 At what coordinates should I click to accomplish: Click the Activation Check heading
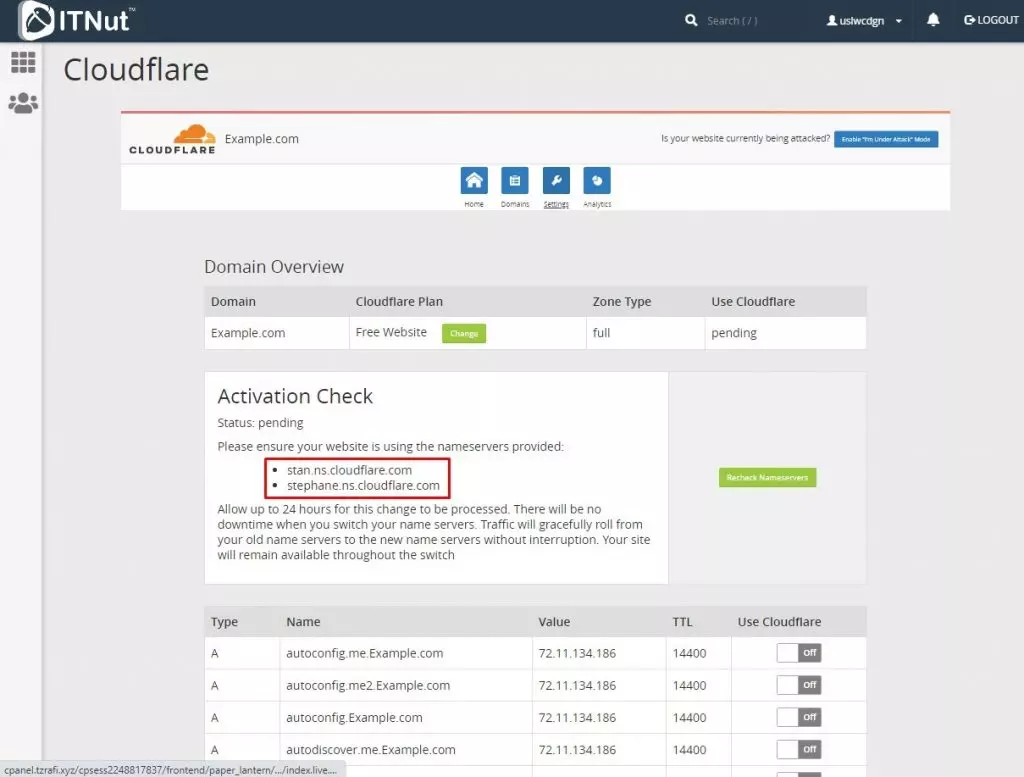(x=295, y=396)
